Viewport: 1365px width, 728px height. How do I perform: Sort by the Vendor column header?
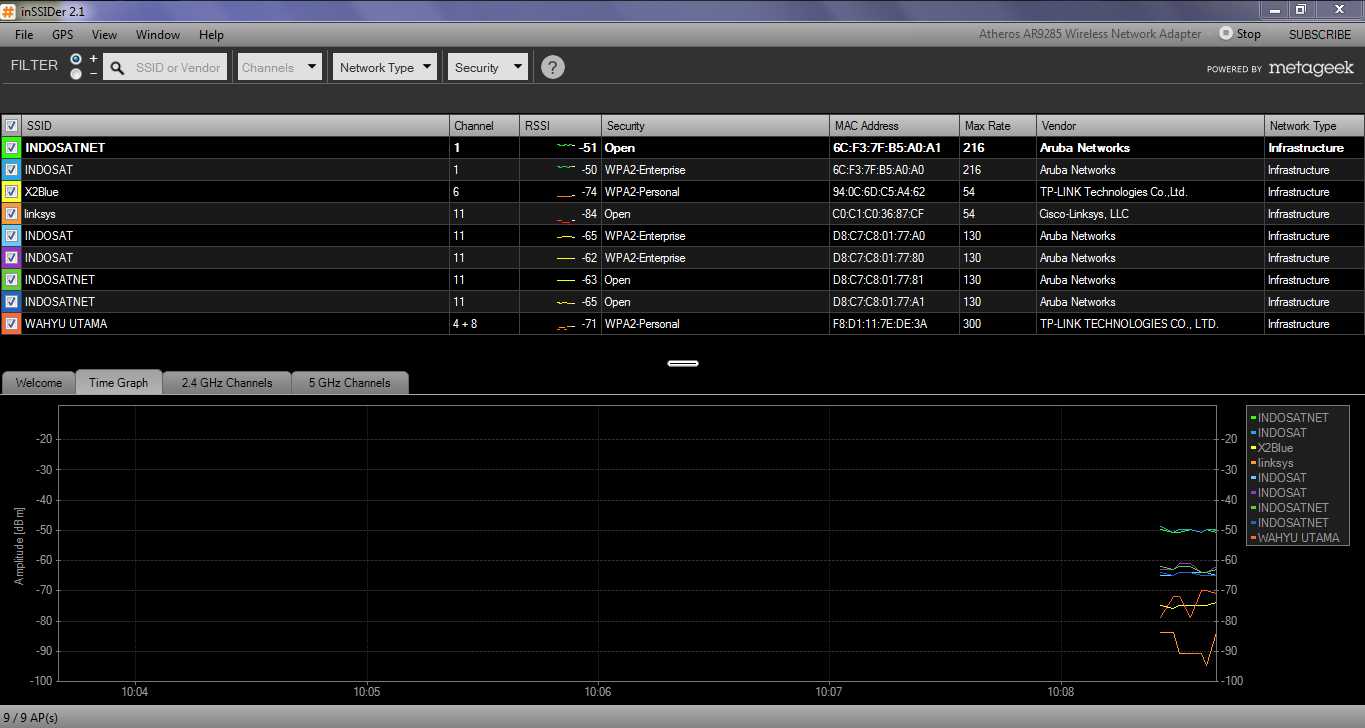(1150, 126)
